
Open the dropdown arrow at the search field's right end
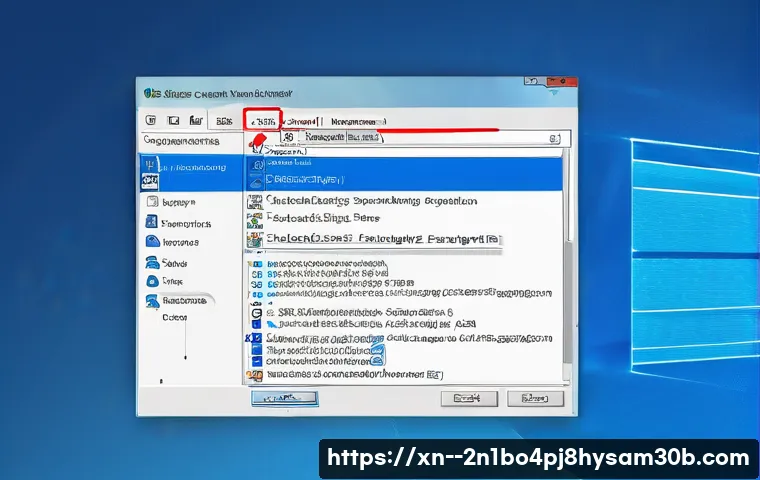click(x=553, y=140)
